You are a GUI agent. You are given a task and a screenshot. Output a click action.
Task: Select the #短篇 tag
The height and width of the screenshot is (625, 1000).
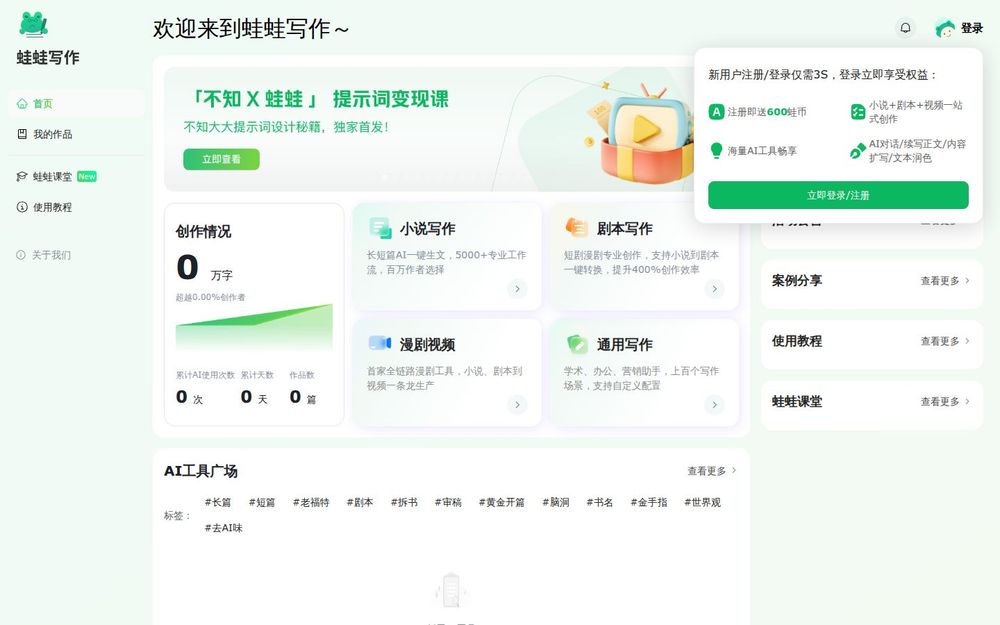point(261,503)
